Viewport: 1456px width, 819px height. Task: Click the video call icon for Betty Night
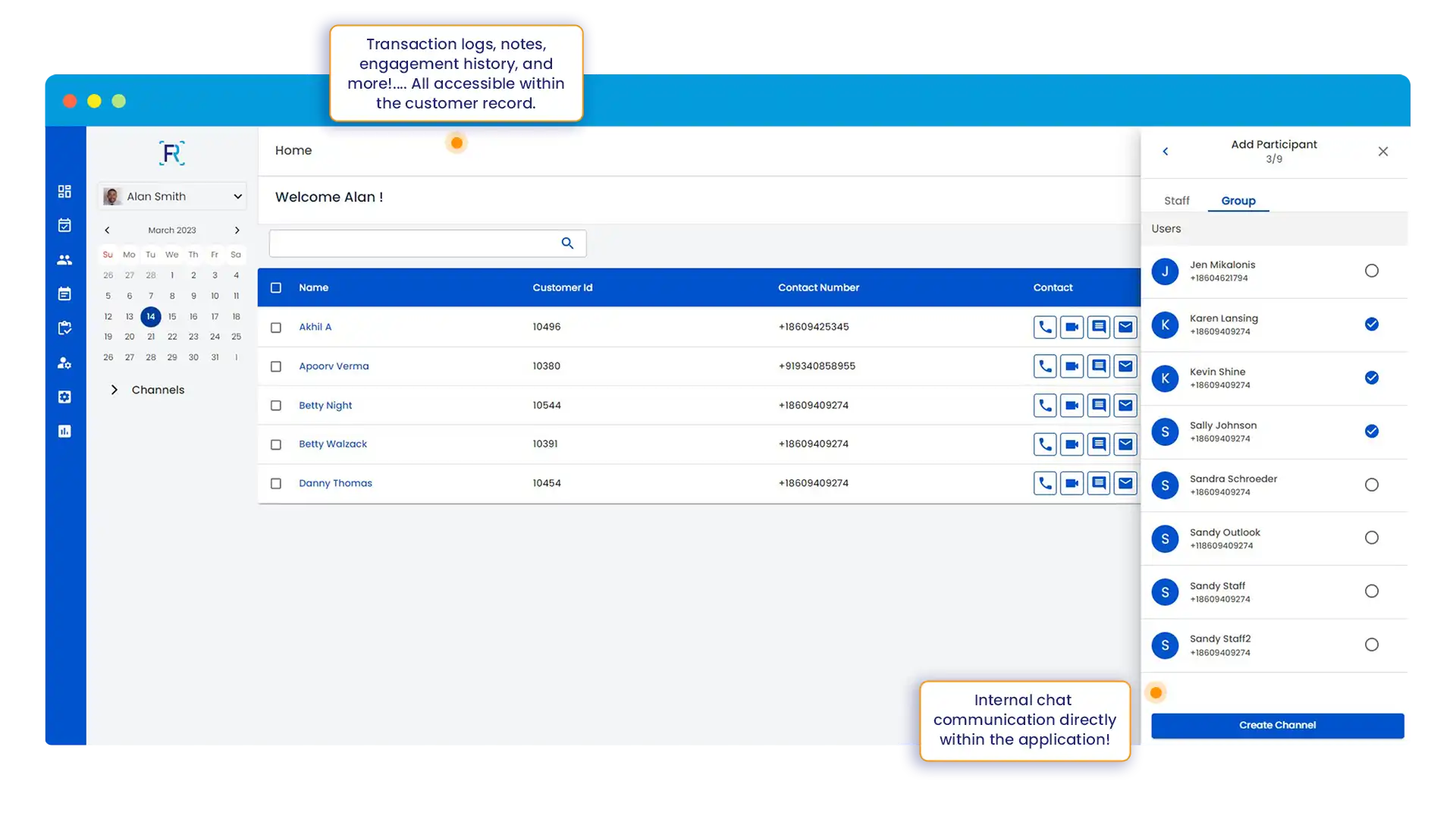(1071, 404)
